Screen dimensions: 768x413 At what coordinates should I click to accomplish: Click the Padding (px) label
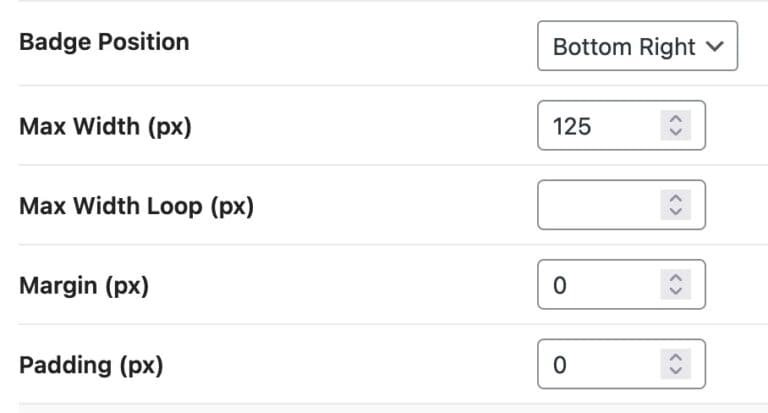click(x=91, y=365)
